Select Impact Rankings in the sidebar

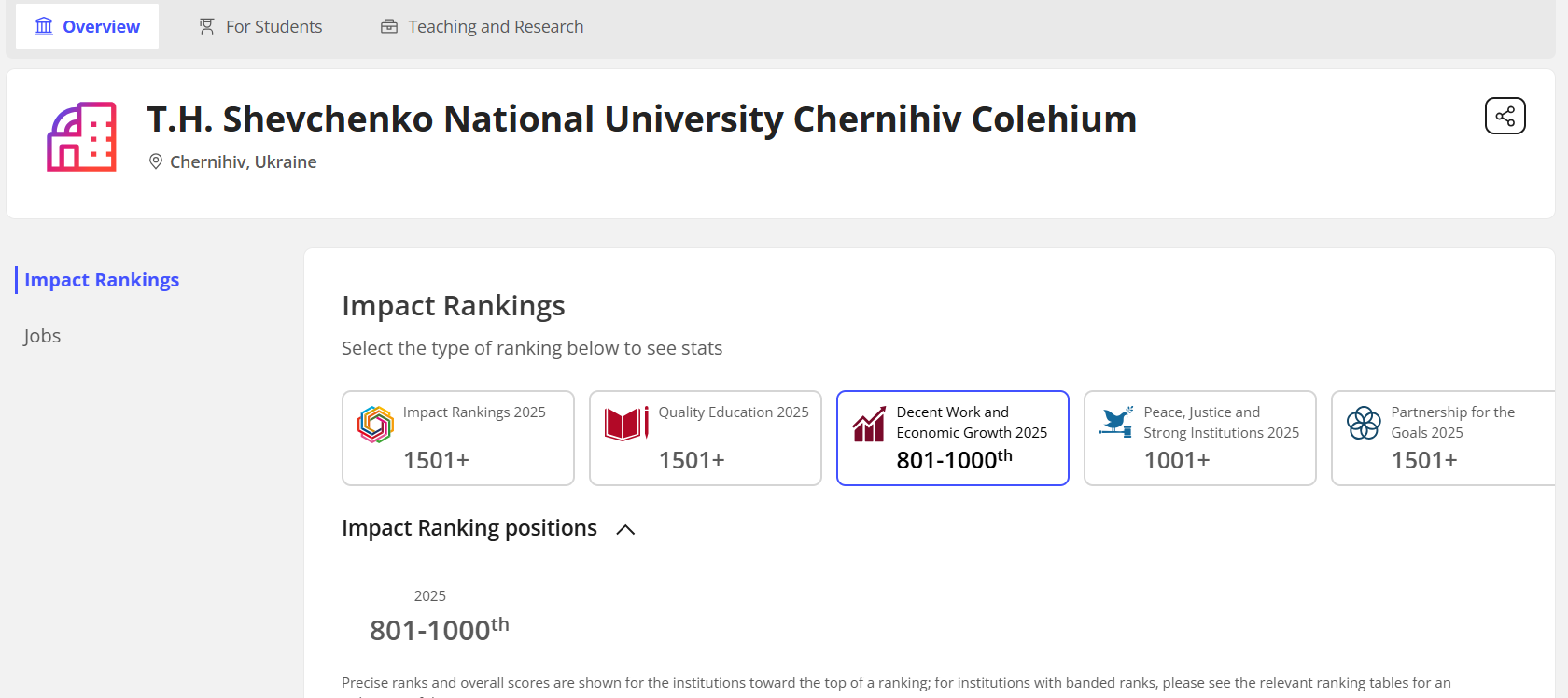102,280
